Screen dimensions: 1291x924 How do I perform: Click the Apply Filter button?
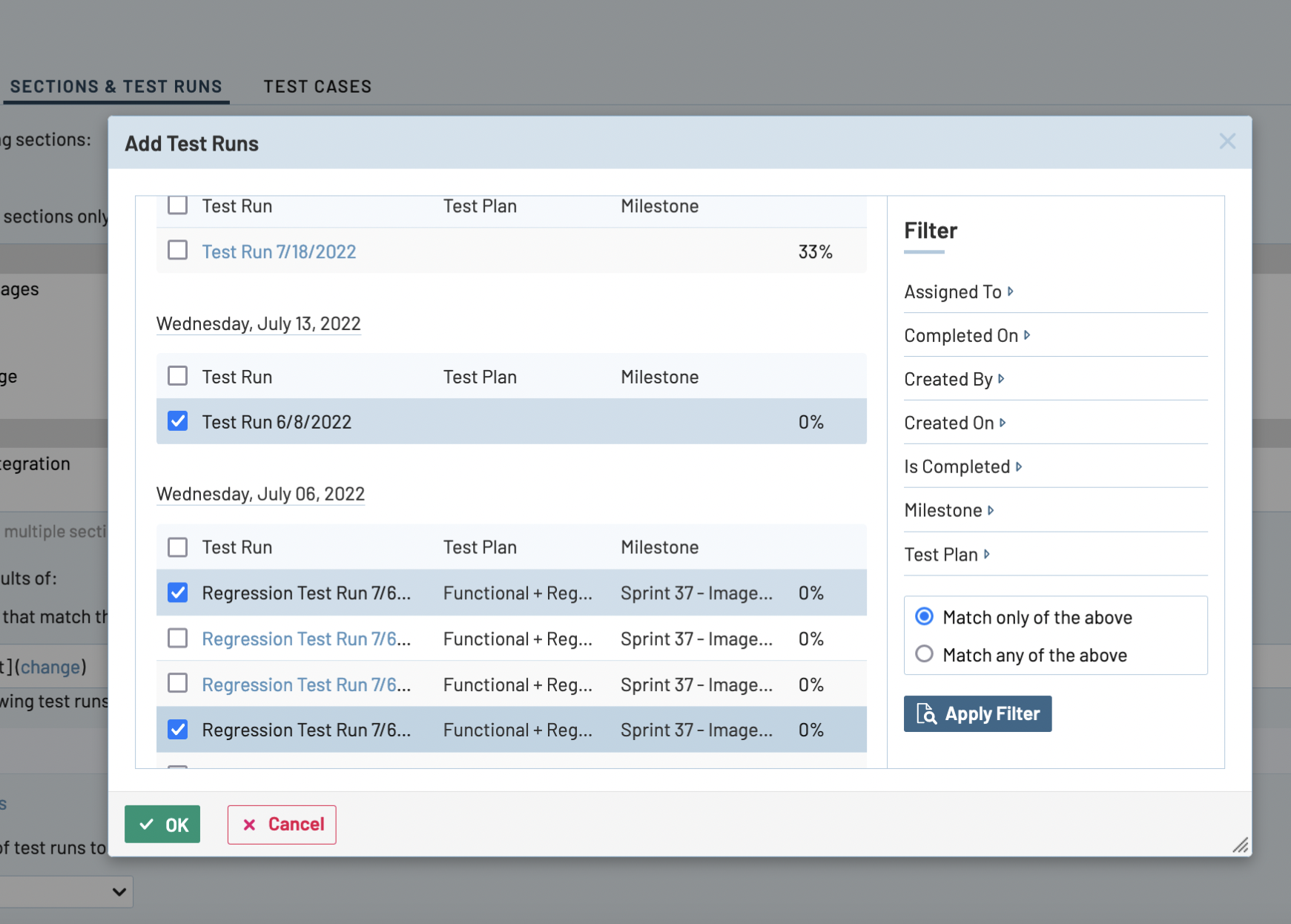[x=977, y=713]
